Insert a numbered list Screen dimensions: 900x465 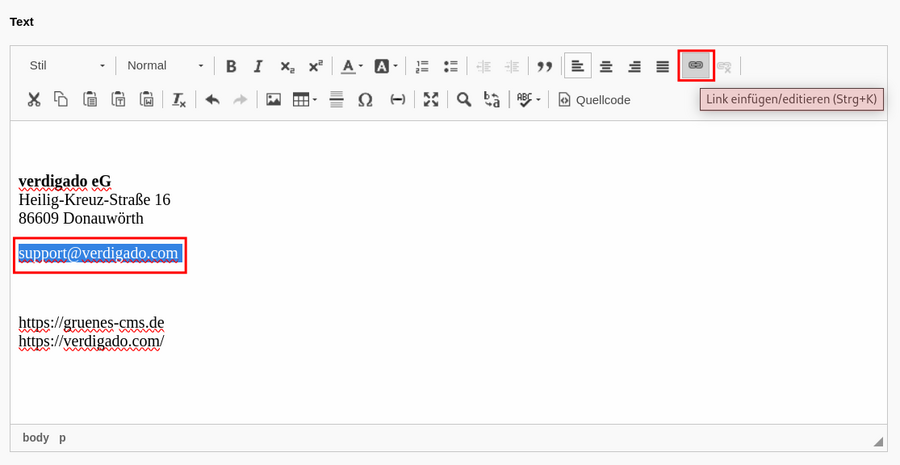422,66
